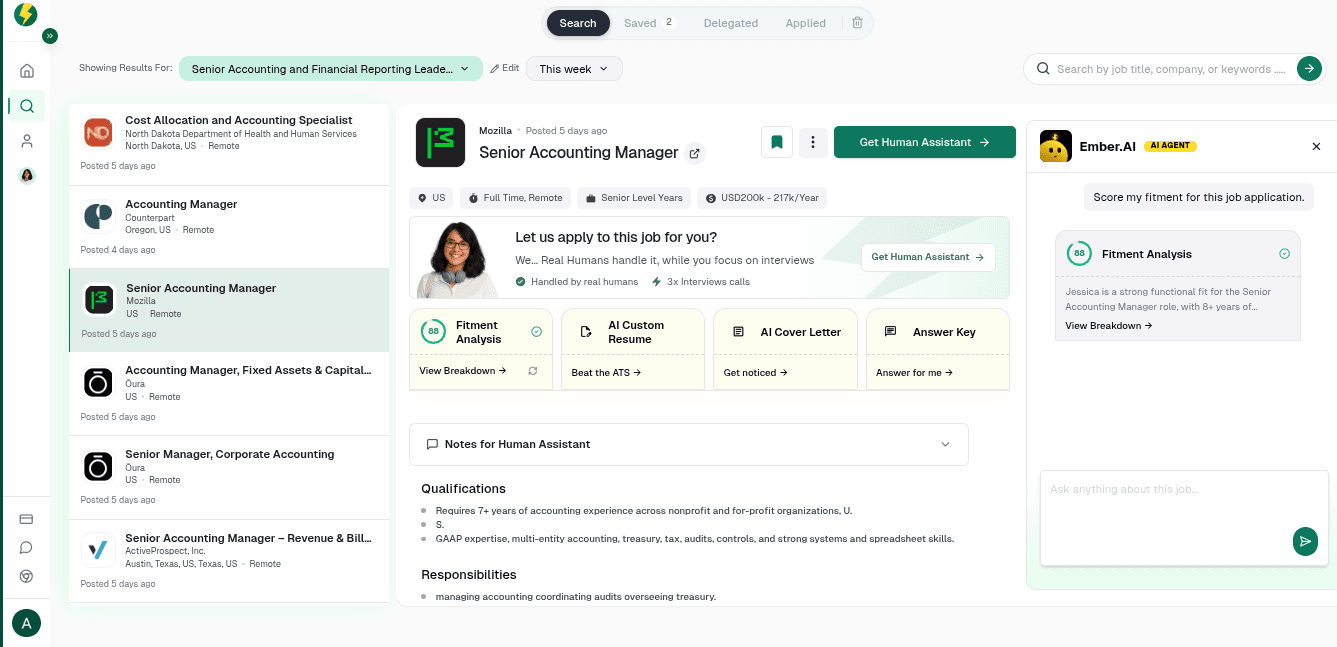Click the Notes for Human Assistant comment icon
1337x647 pixels.
[x=432, y=444]
